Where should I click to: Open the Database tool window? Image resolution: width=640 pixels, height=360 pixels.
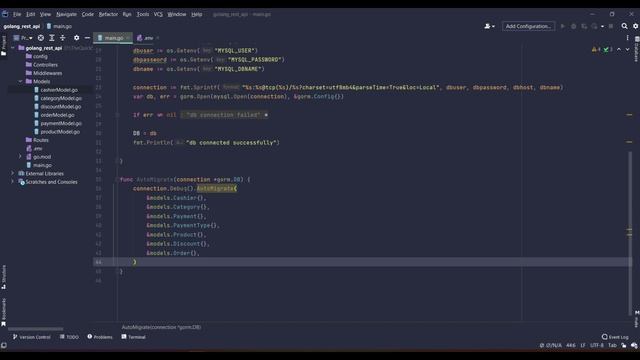pyautogui.click(x=636, y=50)
